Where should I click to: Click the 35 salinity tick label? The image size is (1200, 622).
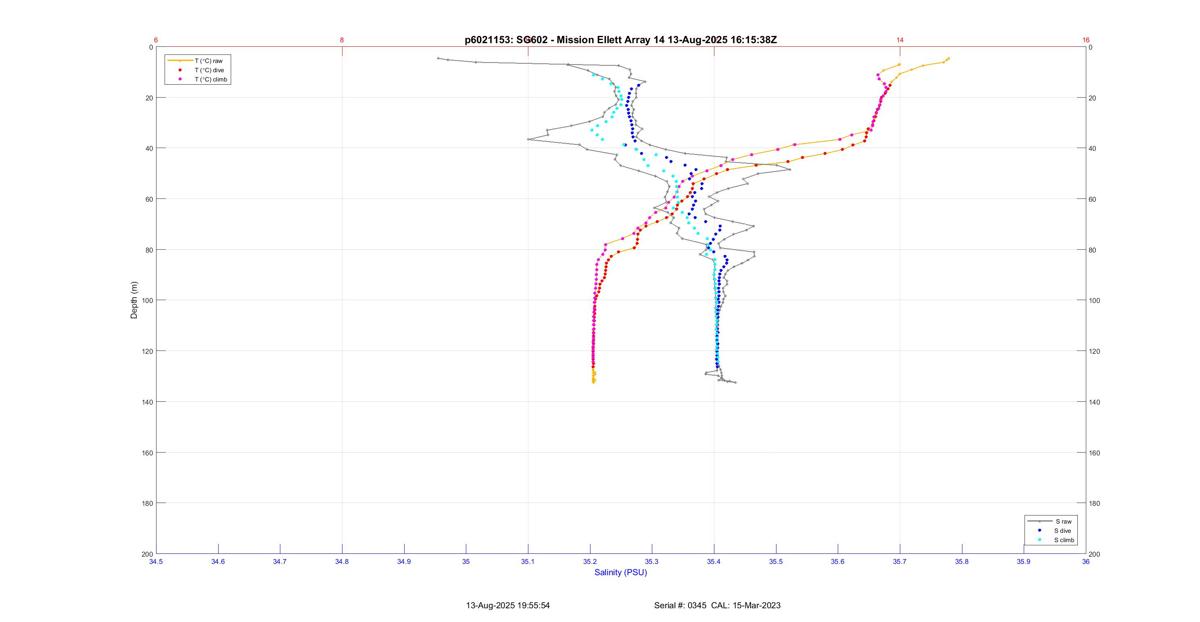466,562
